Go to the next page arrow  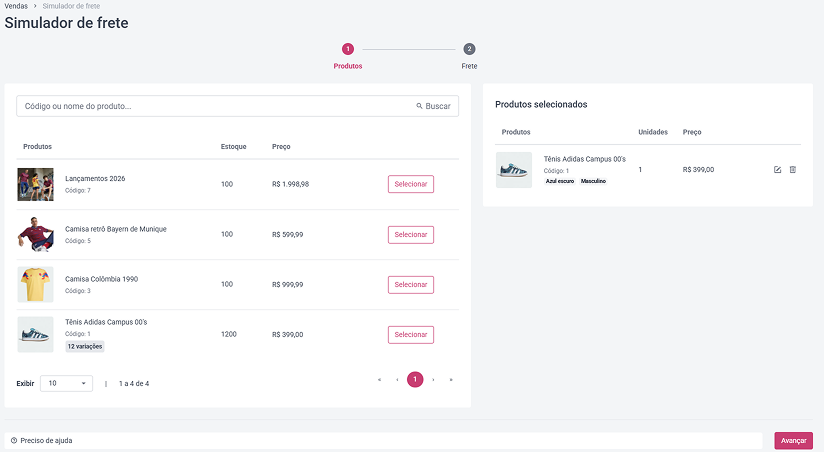433,379
